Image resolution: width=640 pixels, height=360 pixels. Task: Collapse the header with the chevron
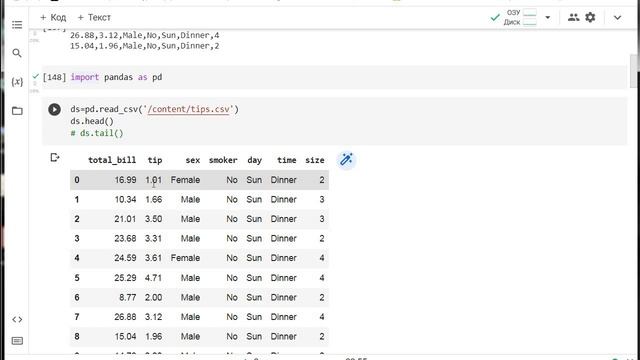pyautogui.click(x=617, y=18)
